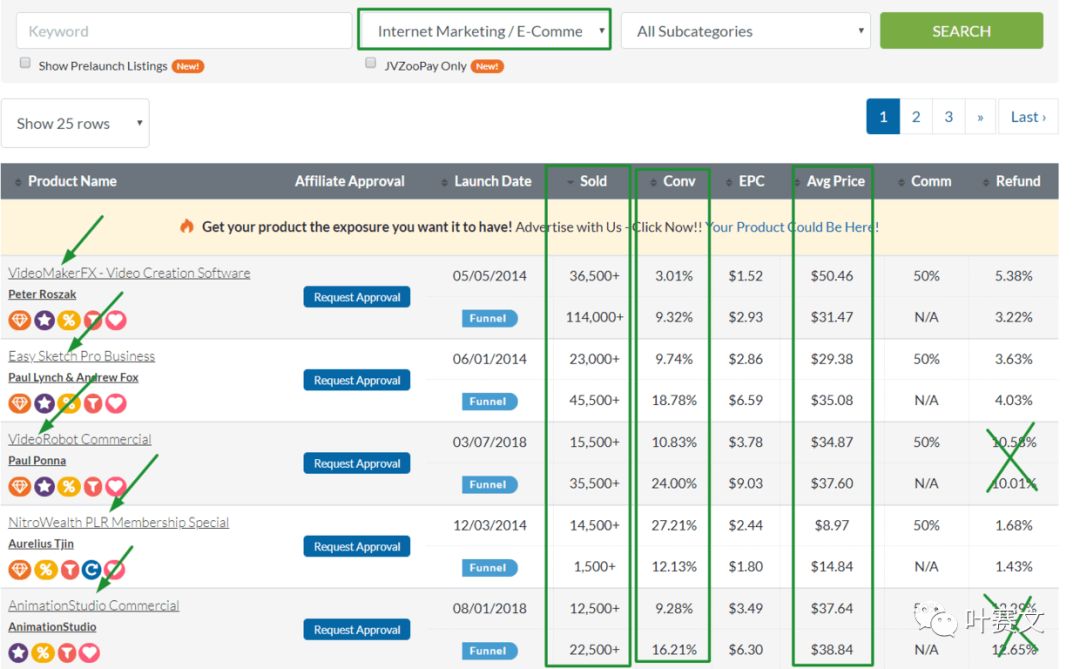Viewport: 1080px width, 669px height.
Task: Sort table by Sold column header
Action: tap(592, 181)
